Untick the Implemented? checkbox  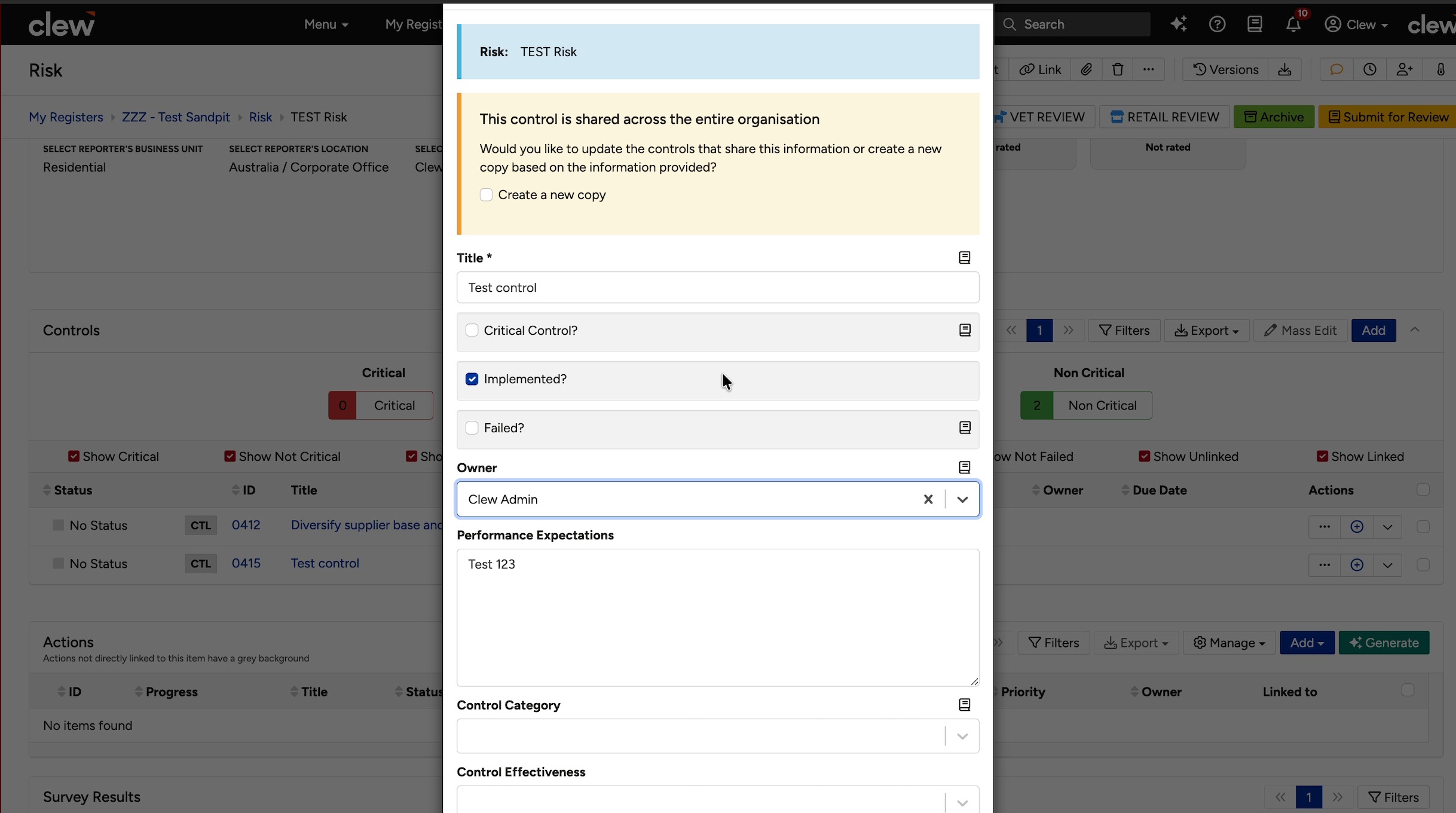point(472,379)
